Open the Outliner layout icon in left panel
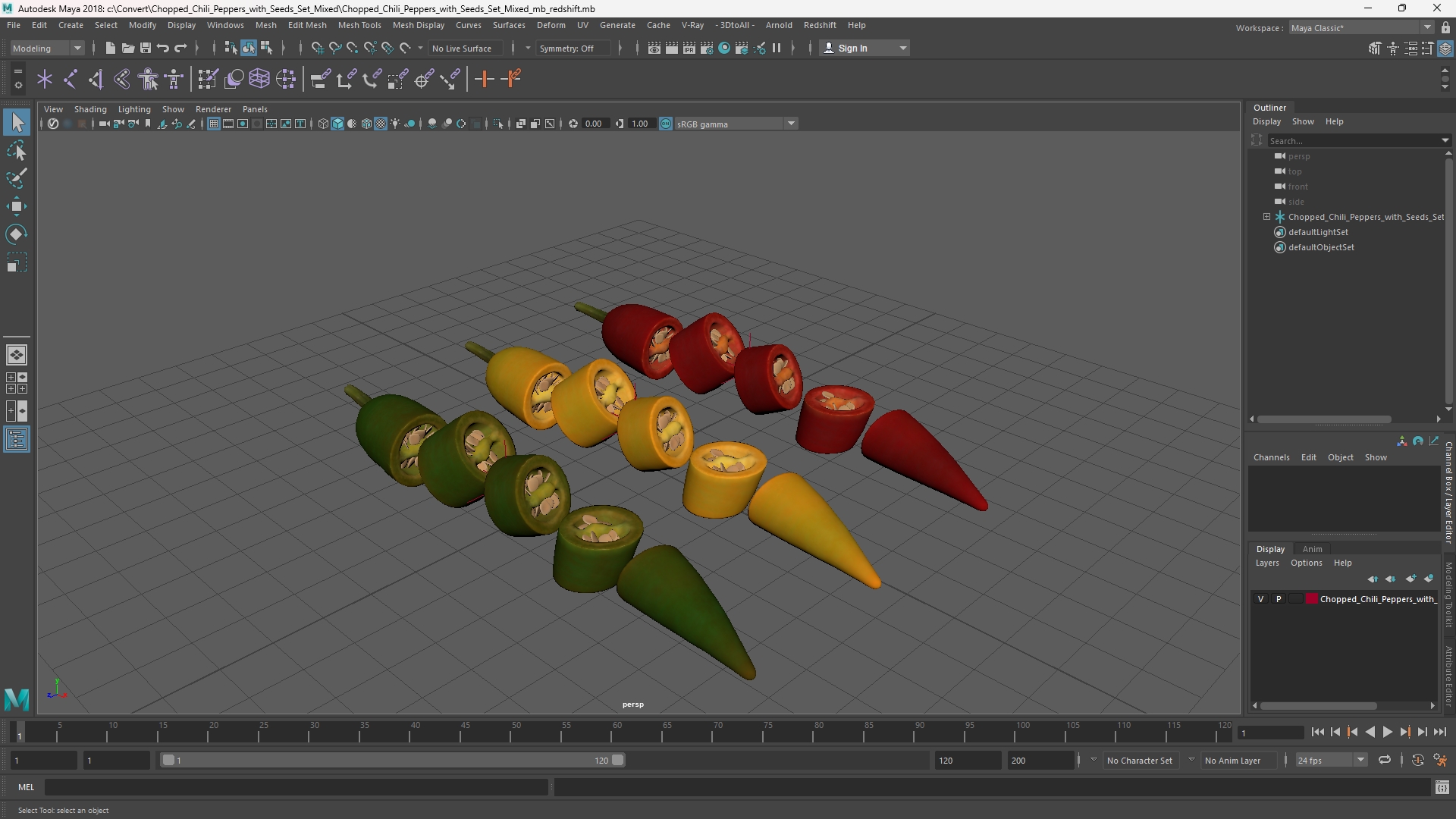The width and height of the screenshot is (1456, 819). point(17,439)
